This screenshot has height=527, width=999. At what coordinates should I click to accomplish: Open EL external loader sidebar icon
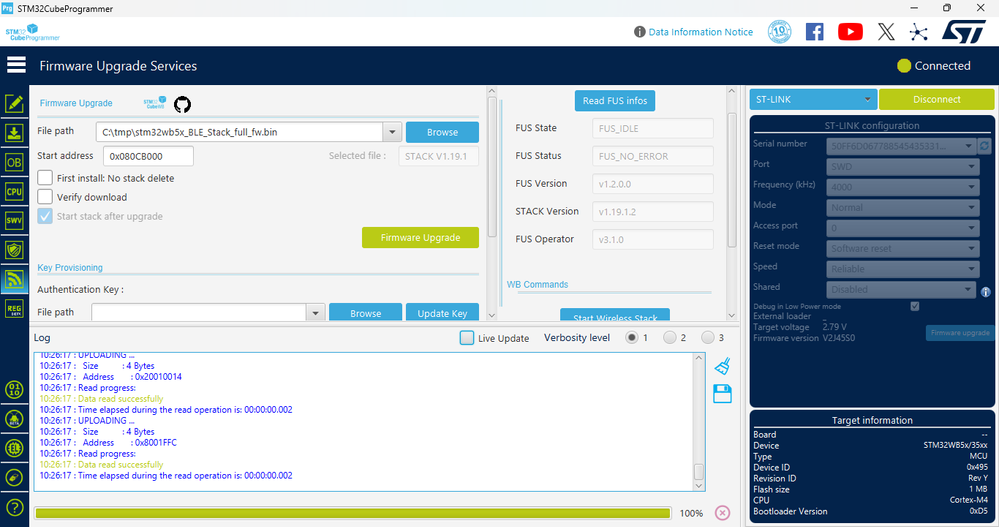[14, 448]
